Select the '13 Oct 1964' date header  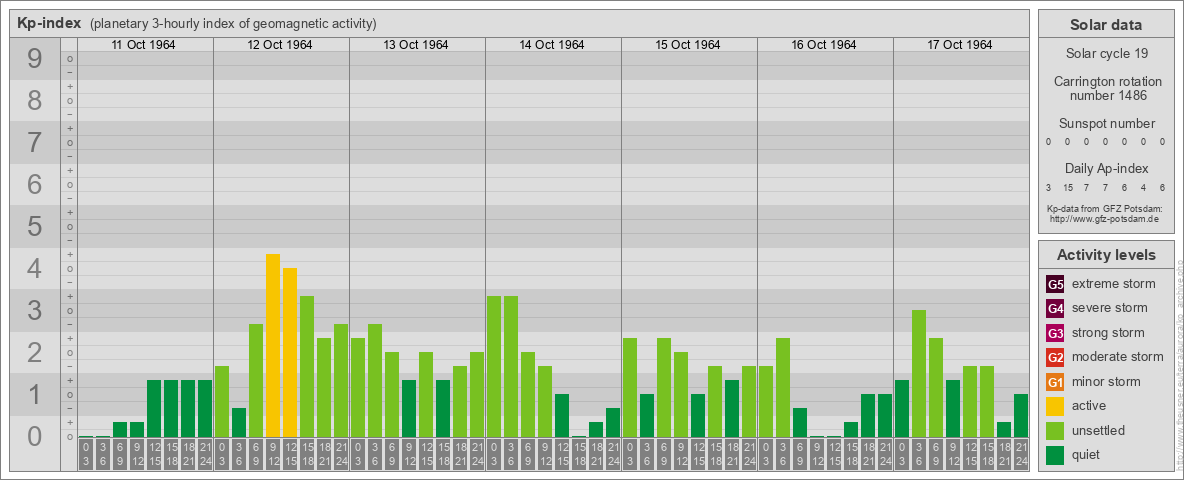tap(416, 45)
